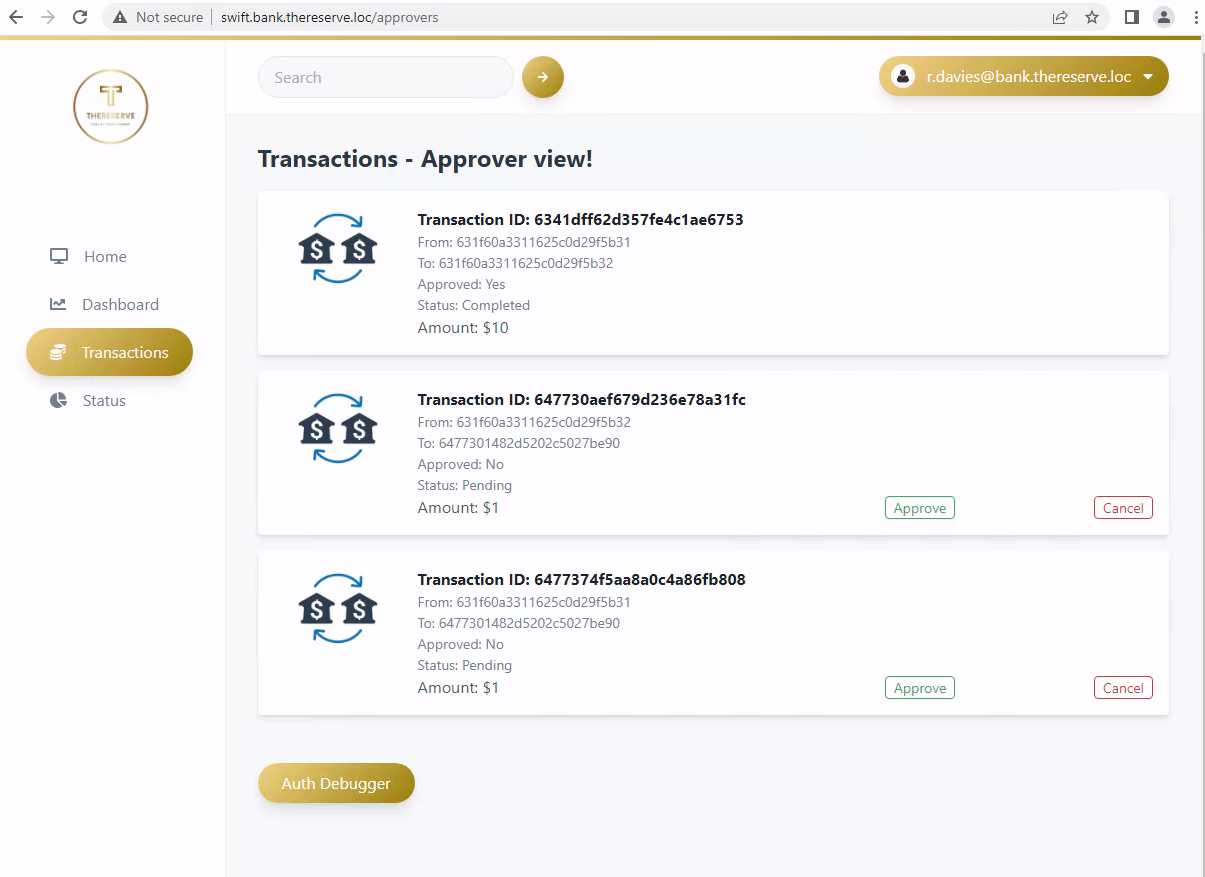The width and height of the screenshot is (1205, 877).
Task: Click bank transfer icon of transaction 6477374f5aa8a0c4a86fb808
Action: [338, 608]
